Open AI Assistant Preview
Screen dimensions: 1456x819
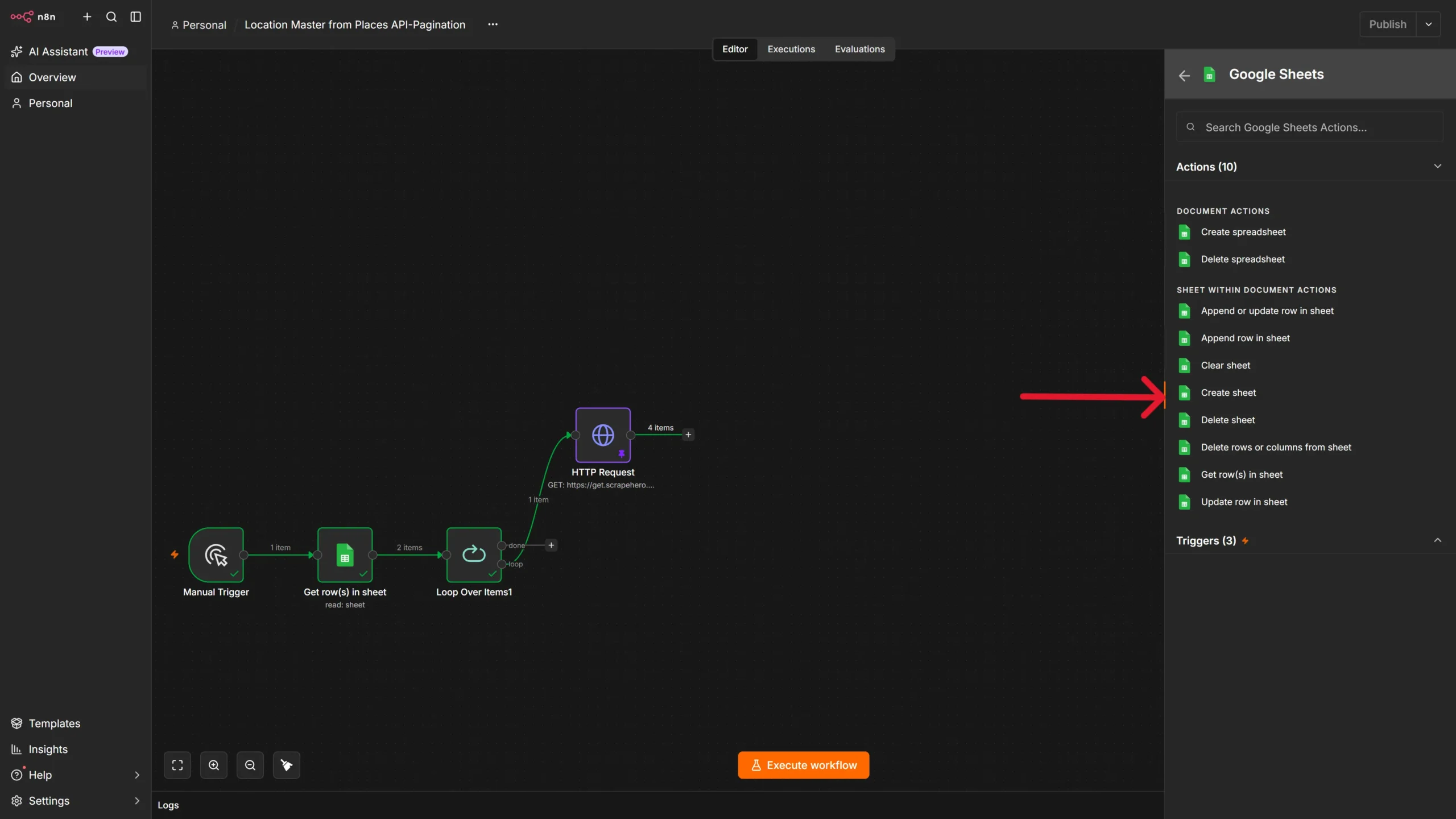coord(75,51)
